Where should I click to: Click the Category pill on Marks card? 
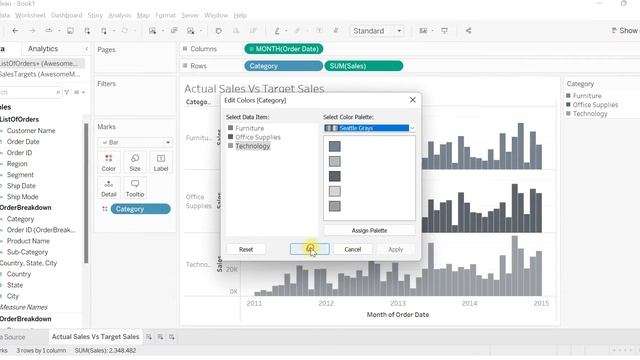140,209
